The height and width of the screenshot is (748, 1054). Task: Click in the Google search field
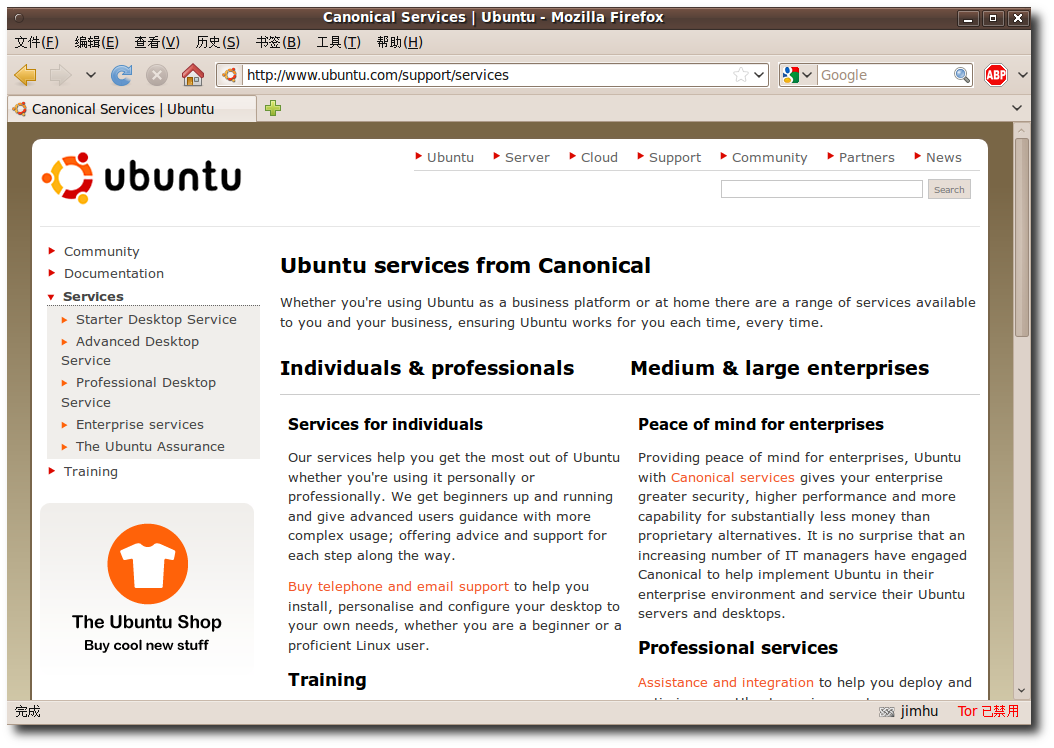[885, 75]
